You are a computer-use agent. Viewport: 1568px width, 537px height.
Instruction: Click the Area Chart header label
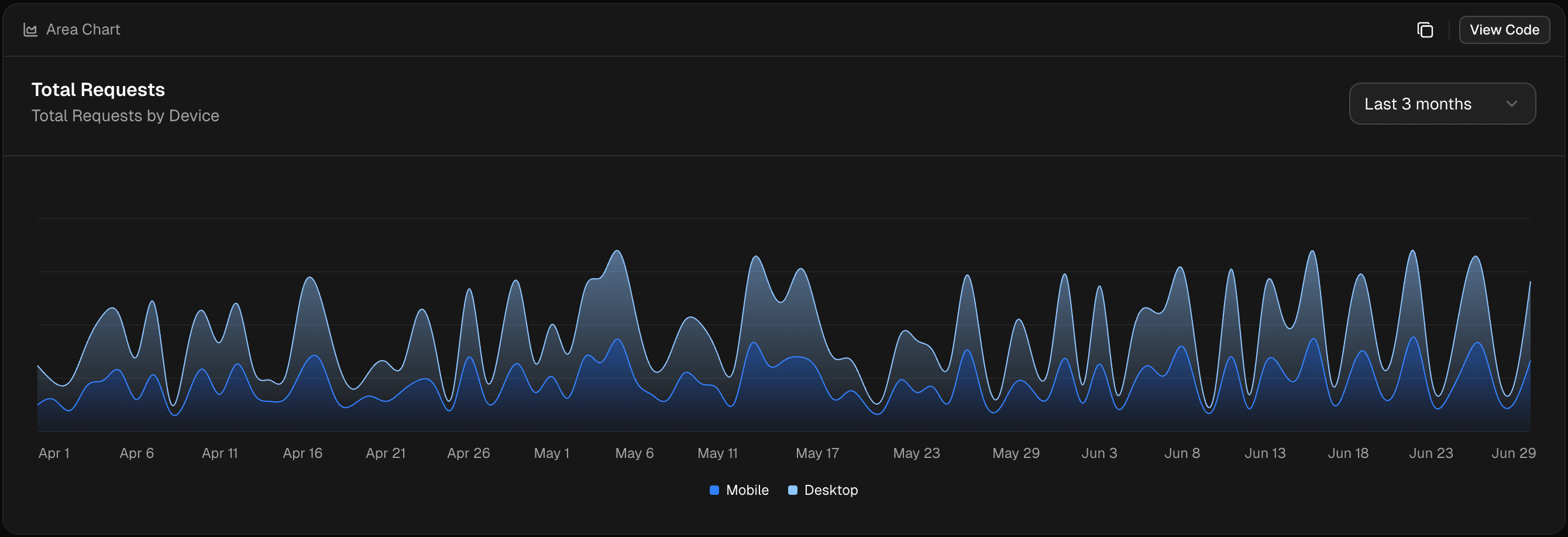point(84,30)
